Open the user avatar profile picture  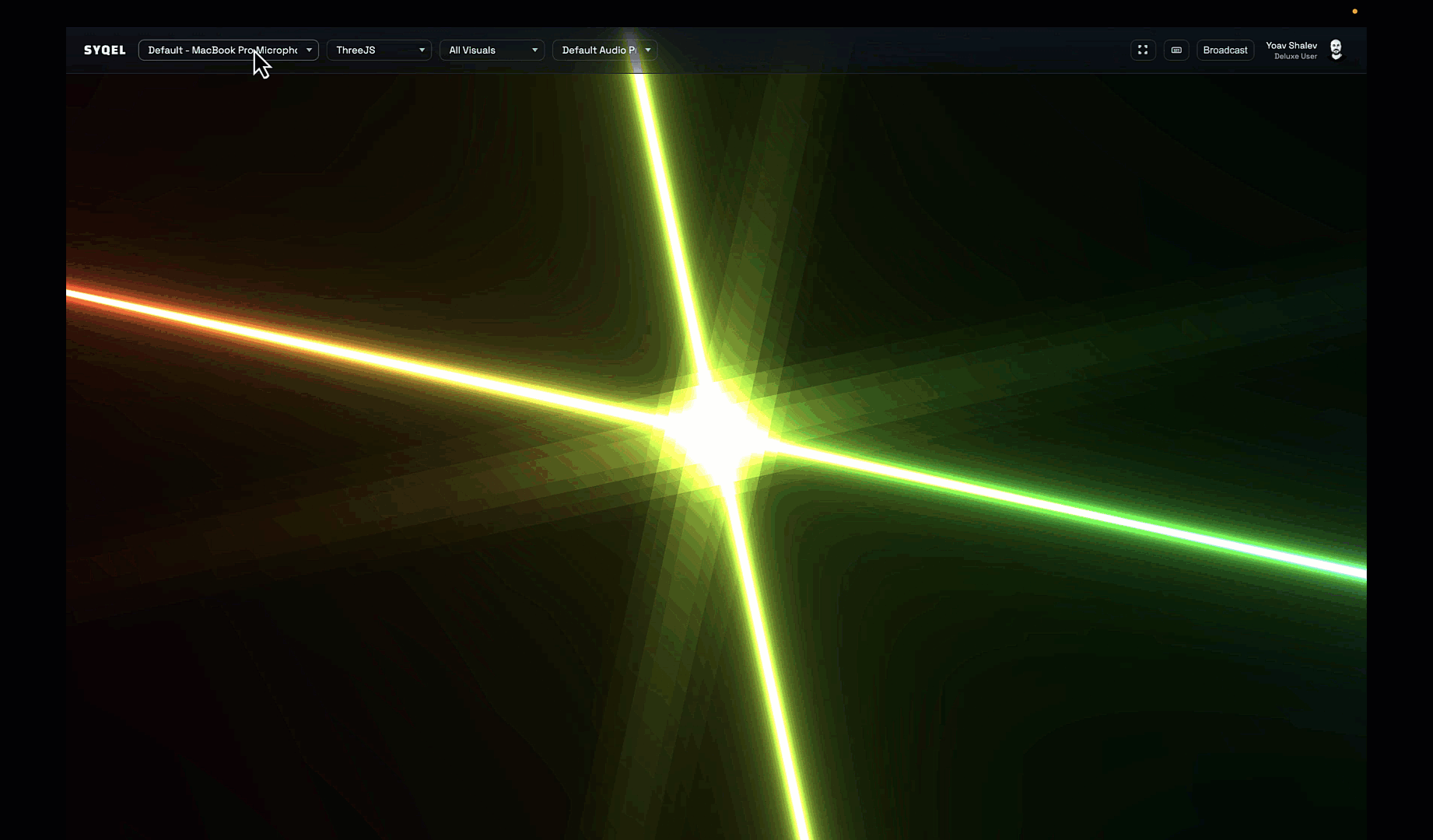(1336, 50)
